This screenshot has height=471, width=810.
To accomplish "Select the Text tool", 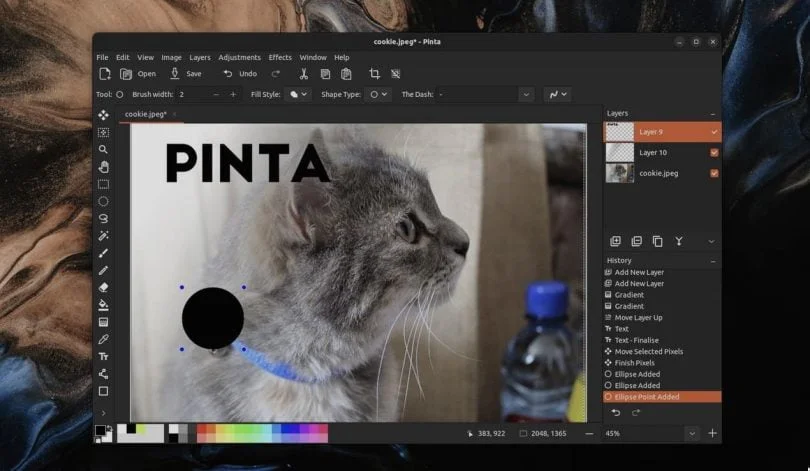I will coord(103,356).
